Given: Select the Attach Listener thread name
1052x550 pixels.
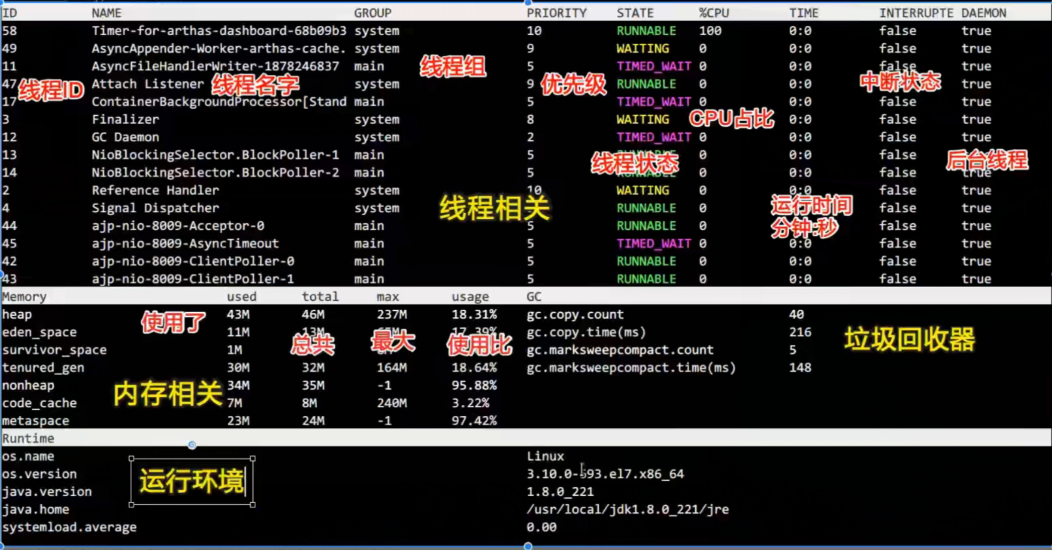Looking at the screenshot, I should click(148, 84).
